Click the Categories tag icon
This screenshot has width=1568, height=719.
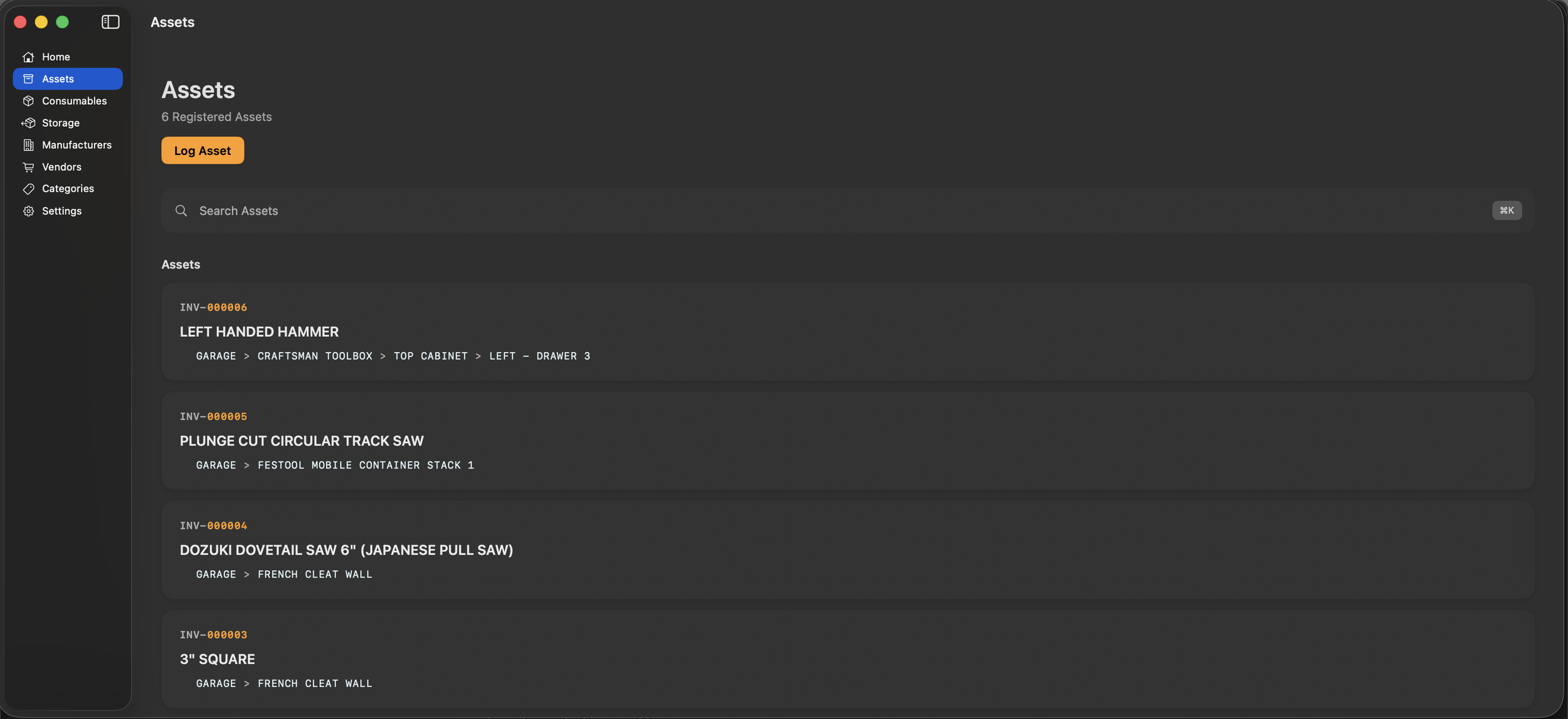point(28,189)
